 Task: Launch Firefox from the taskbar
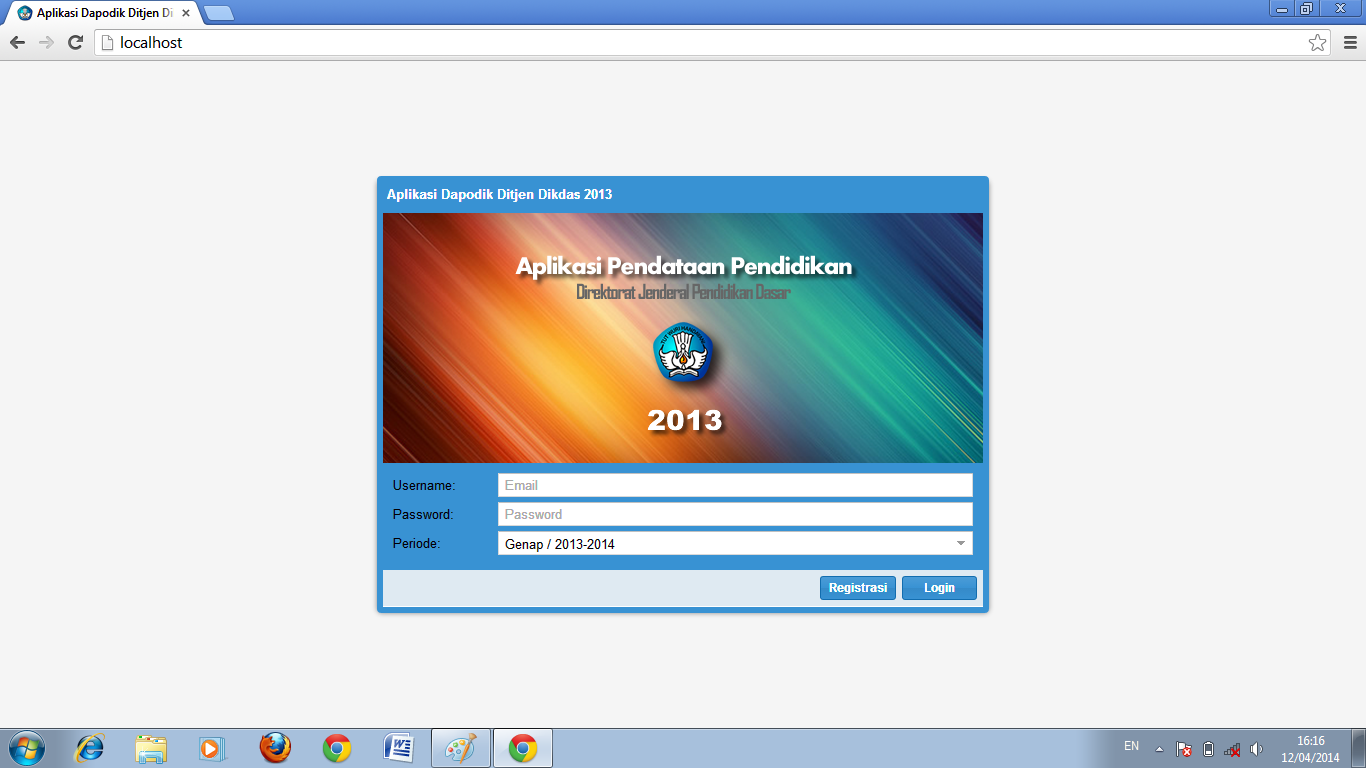click(275, 748)
